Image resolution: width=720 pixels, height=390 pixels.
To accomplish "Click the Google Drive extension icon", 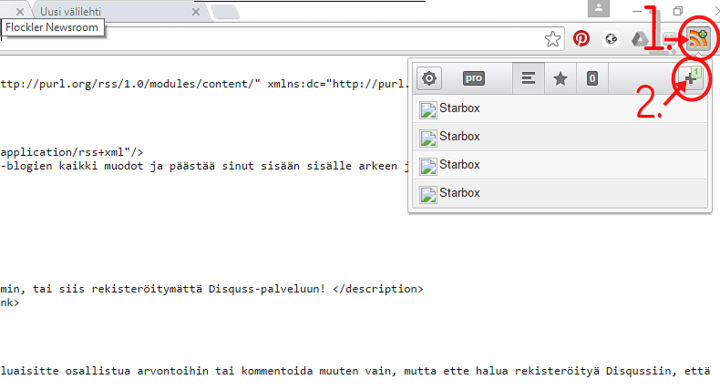I will [x=639, y=39].
